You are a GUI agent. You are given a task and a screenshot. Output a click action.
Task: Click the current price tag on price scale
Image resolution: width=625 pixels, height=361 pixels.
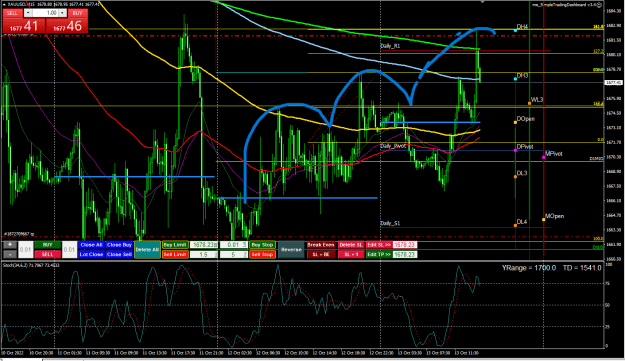click(614, 82)
